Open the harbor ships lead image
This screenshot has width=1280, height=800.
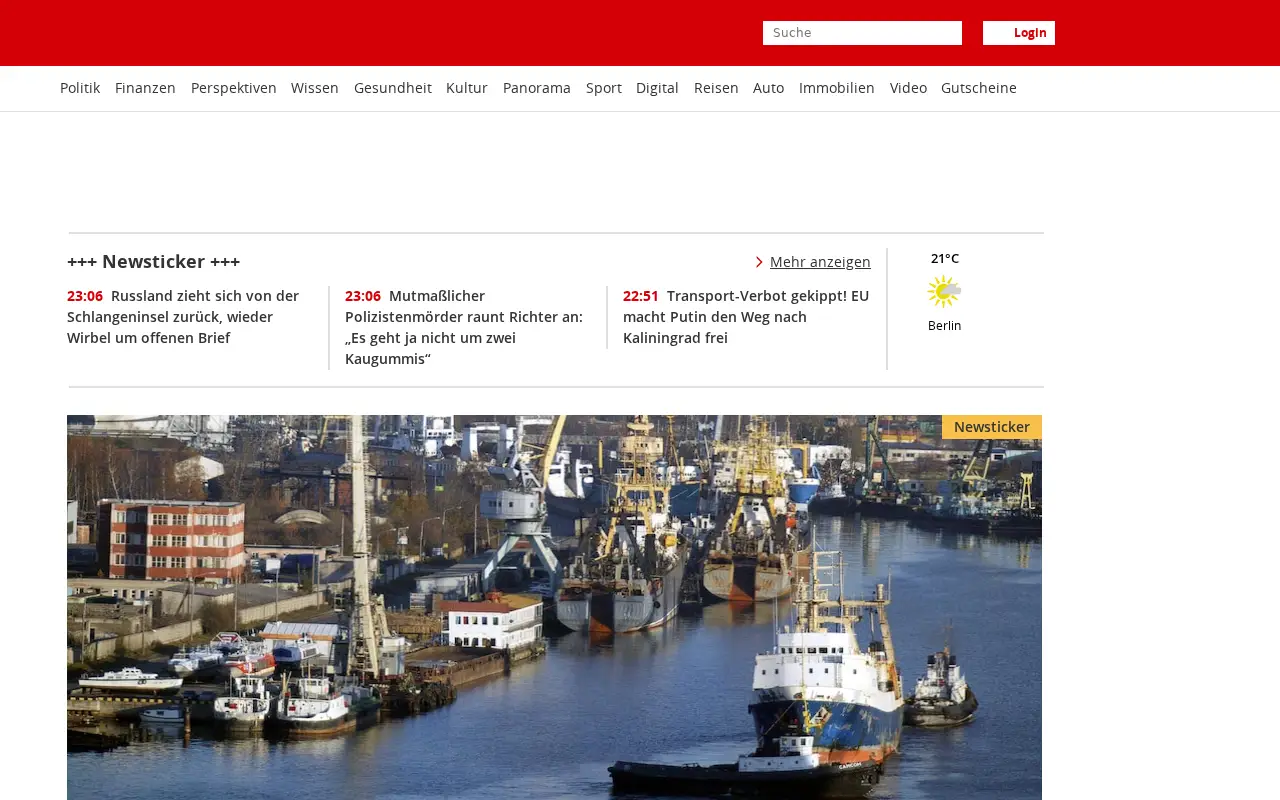554,607
